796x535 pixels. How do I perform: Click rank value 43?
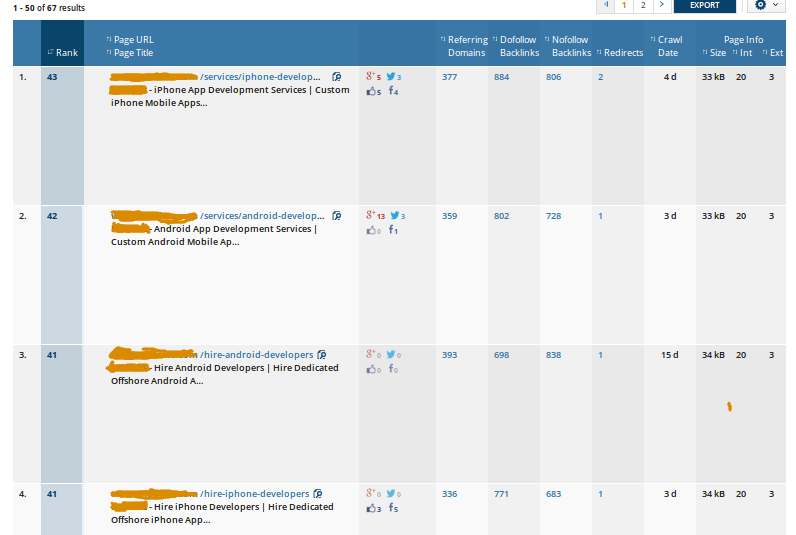(x=52, y=77)
